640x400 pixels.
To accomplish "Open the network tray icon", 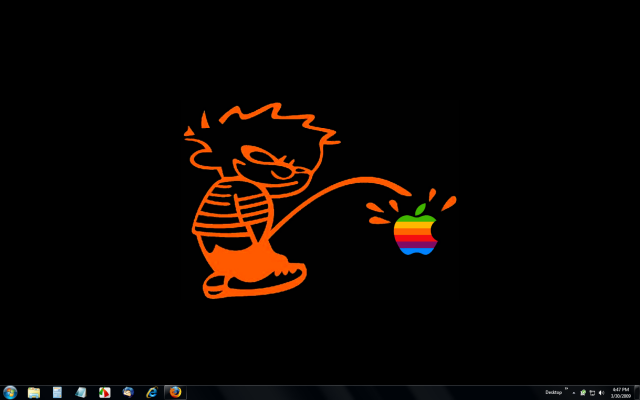I will (x=592, y=393).
